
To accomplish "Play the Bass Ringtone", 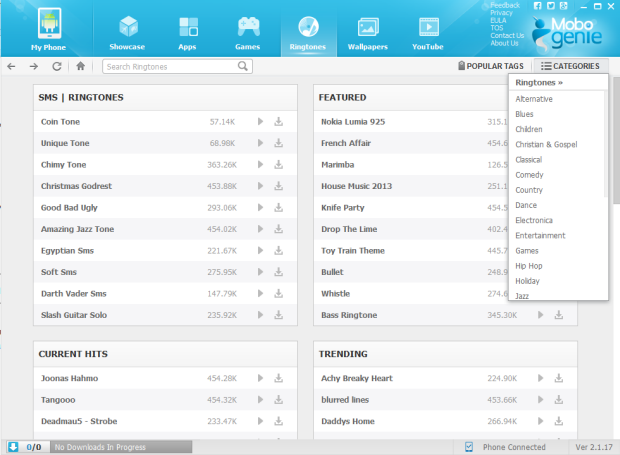I will (541, 315).
